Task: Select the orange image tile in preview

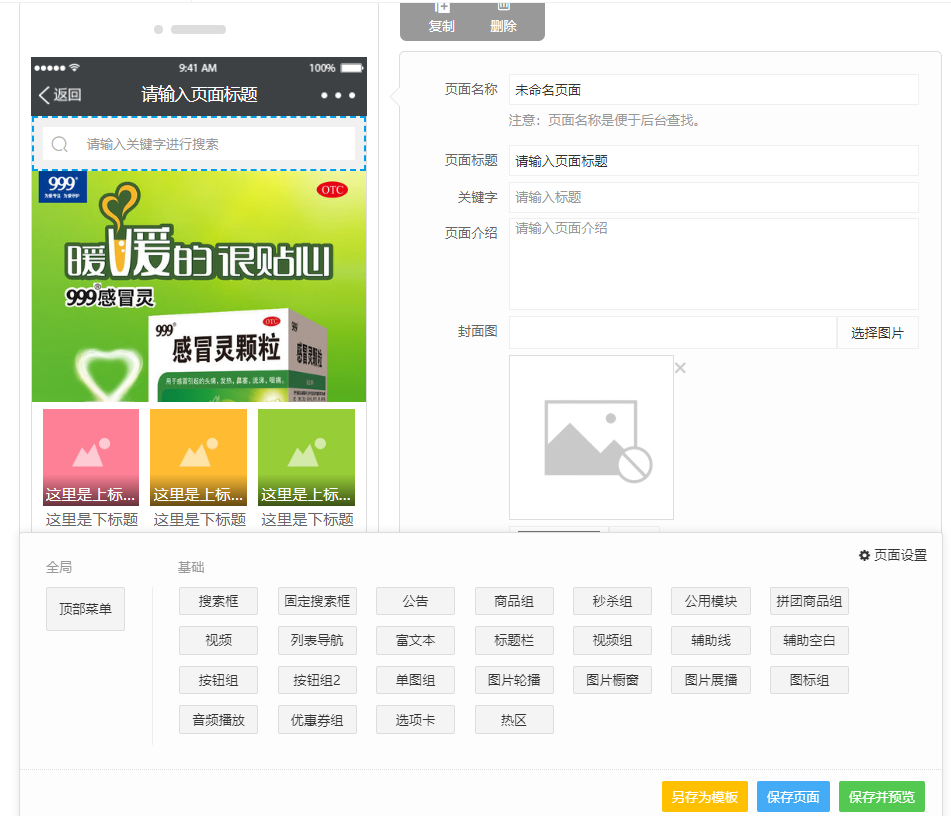Action: point(199,457)
